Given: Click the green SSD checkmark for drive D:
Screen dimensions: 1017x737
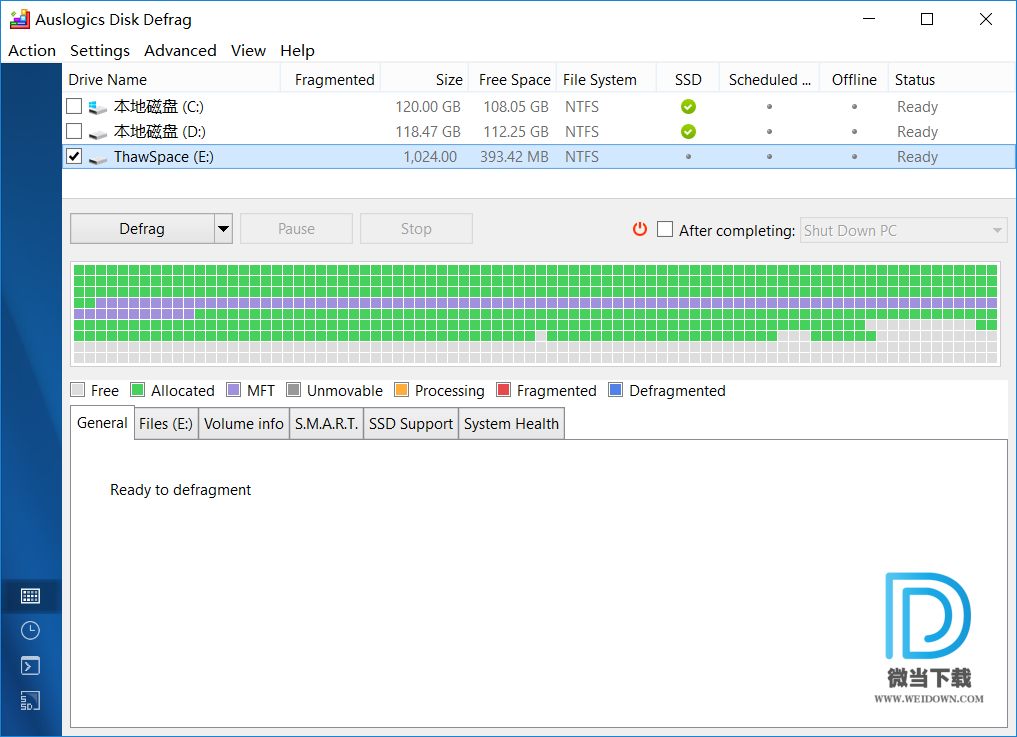Looking at the screenshot, I should click(x=688, y=132).
